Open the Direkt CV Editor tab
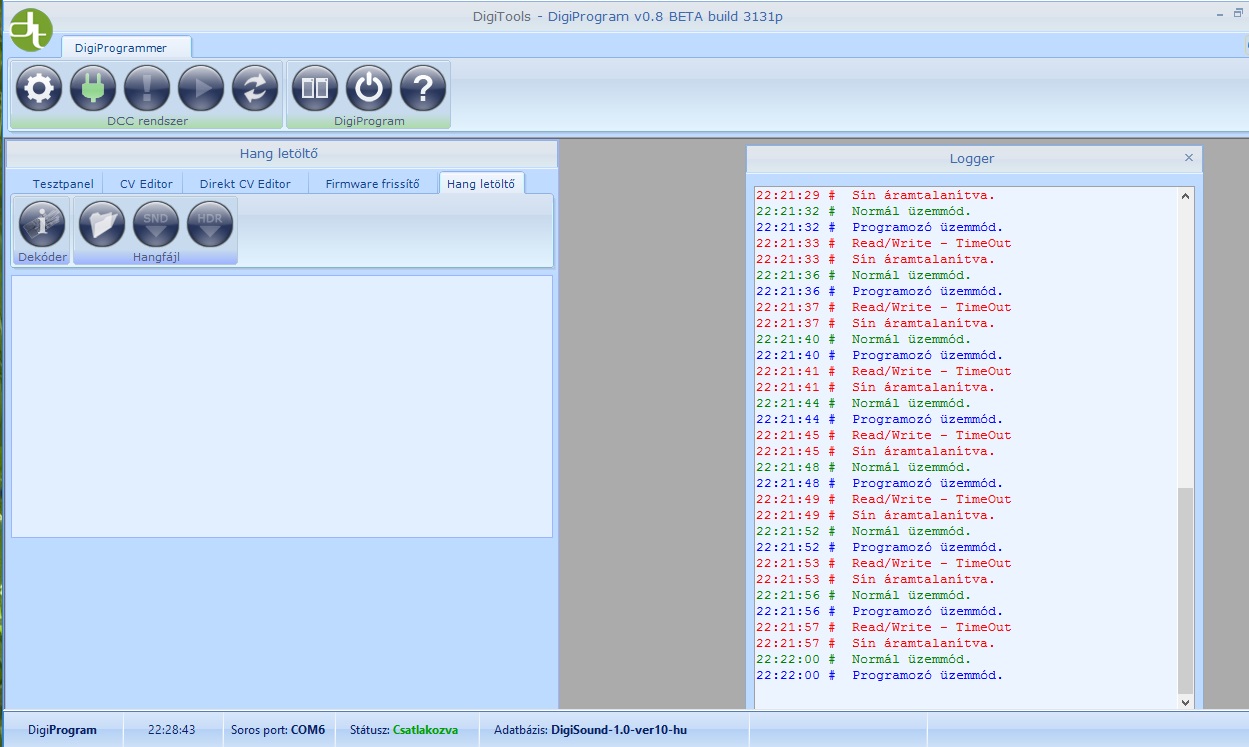The image size is (1249, 747). coord(245,184)
